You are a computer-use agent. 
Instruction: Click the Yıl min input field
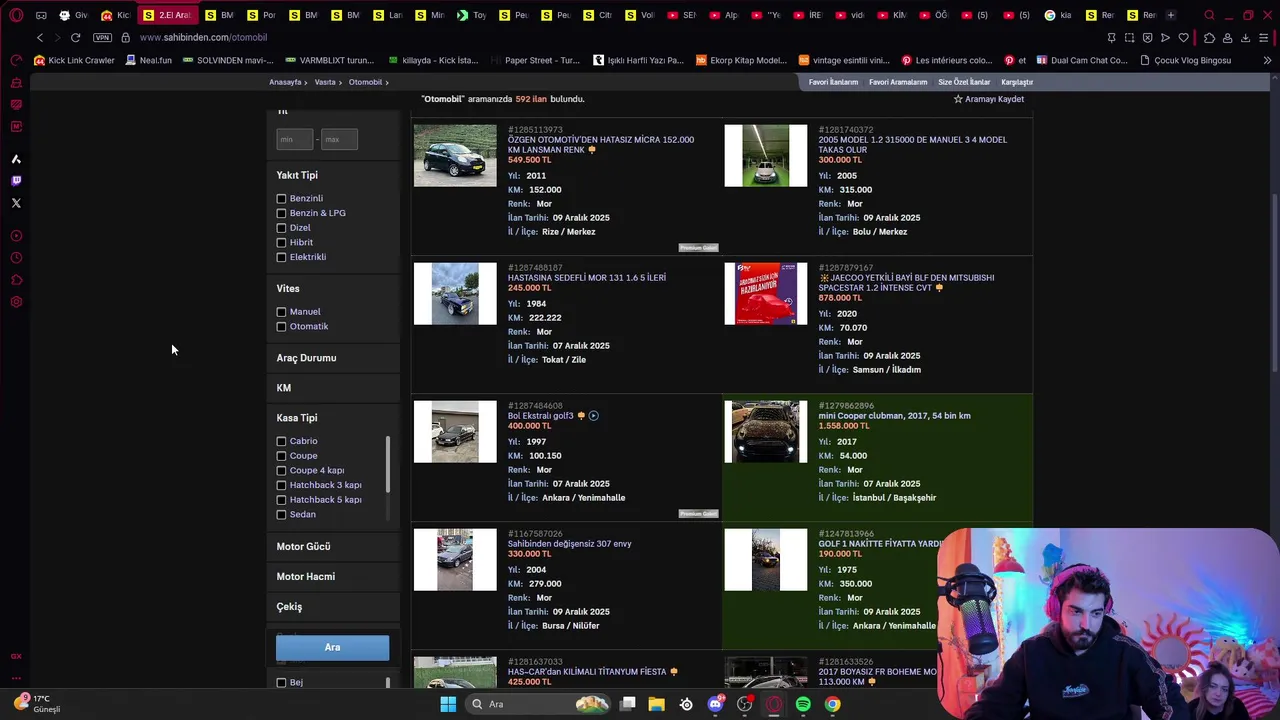[294, 139]
